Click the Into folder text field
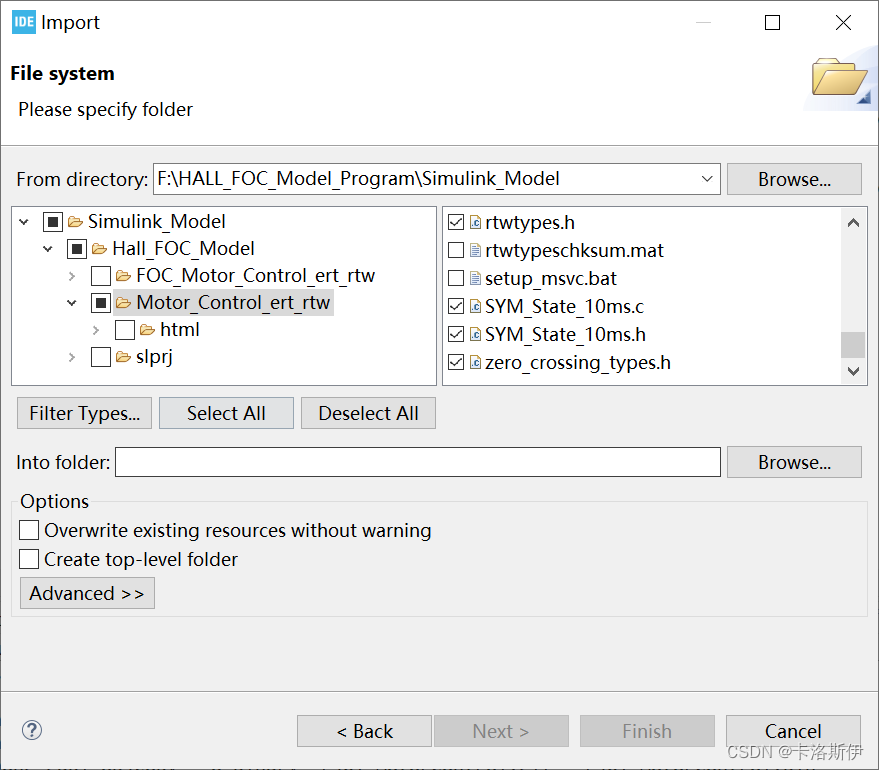This screenshot has height=770, width=879. (418, 462)
